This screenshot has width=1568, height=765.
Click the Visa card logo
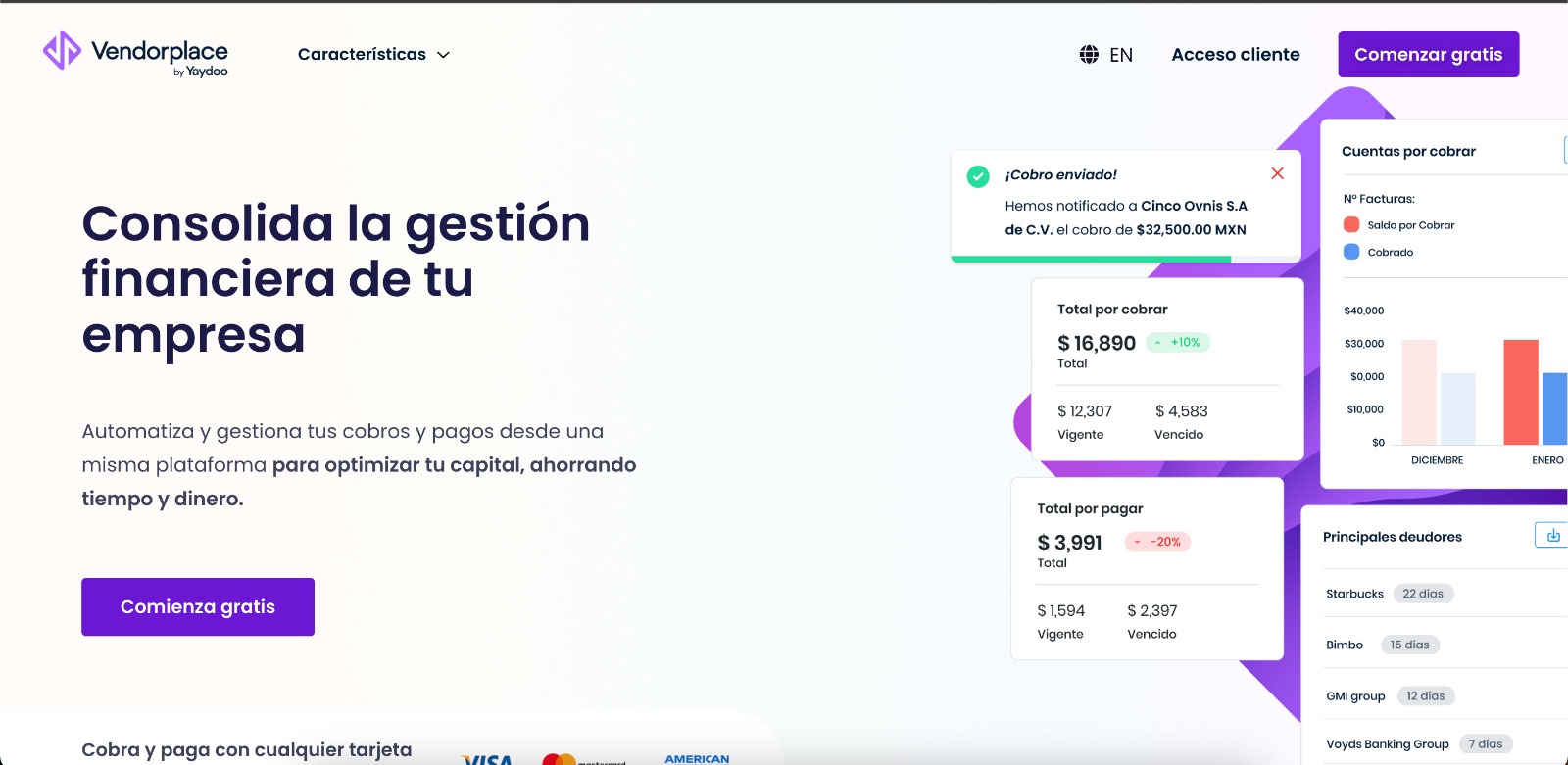pos(487,759)
